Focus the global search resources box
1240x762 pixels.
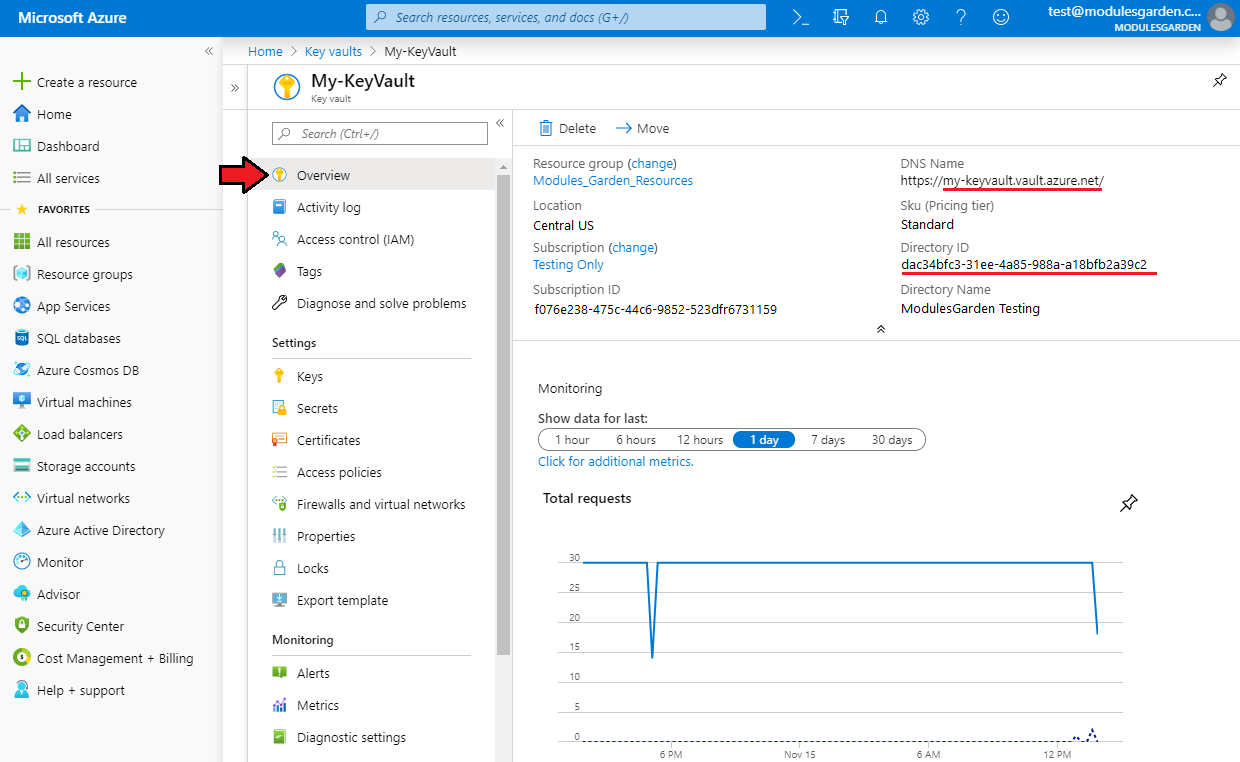click(x=566, y=17)
